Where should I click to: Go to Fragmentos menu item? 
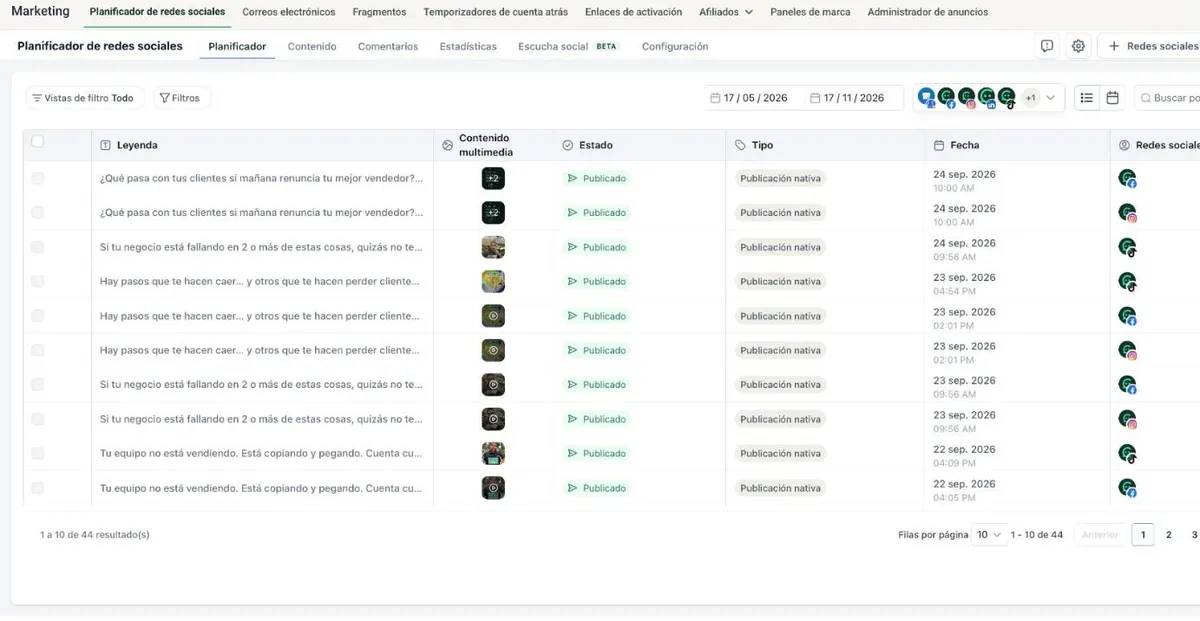click(x=380, y=12)
